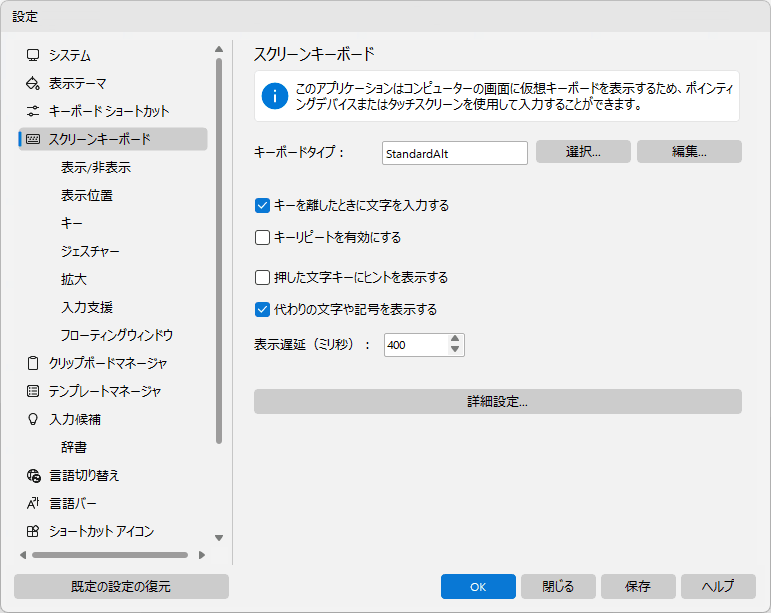
Task: Click the スクリーンキーボード keyboard icon
Action: [x=33, y=139]
